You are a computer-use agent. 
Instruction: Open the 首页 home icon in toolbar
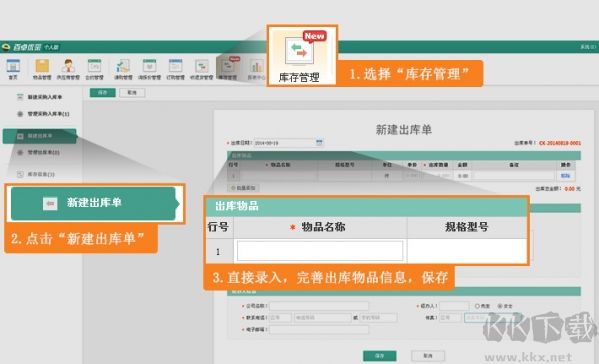pos(13,69)
